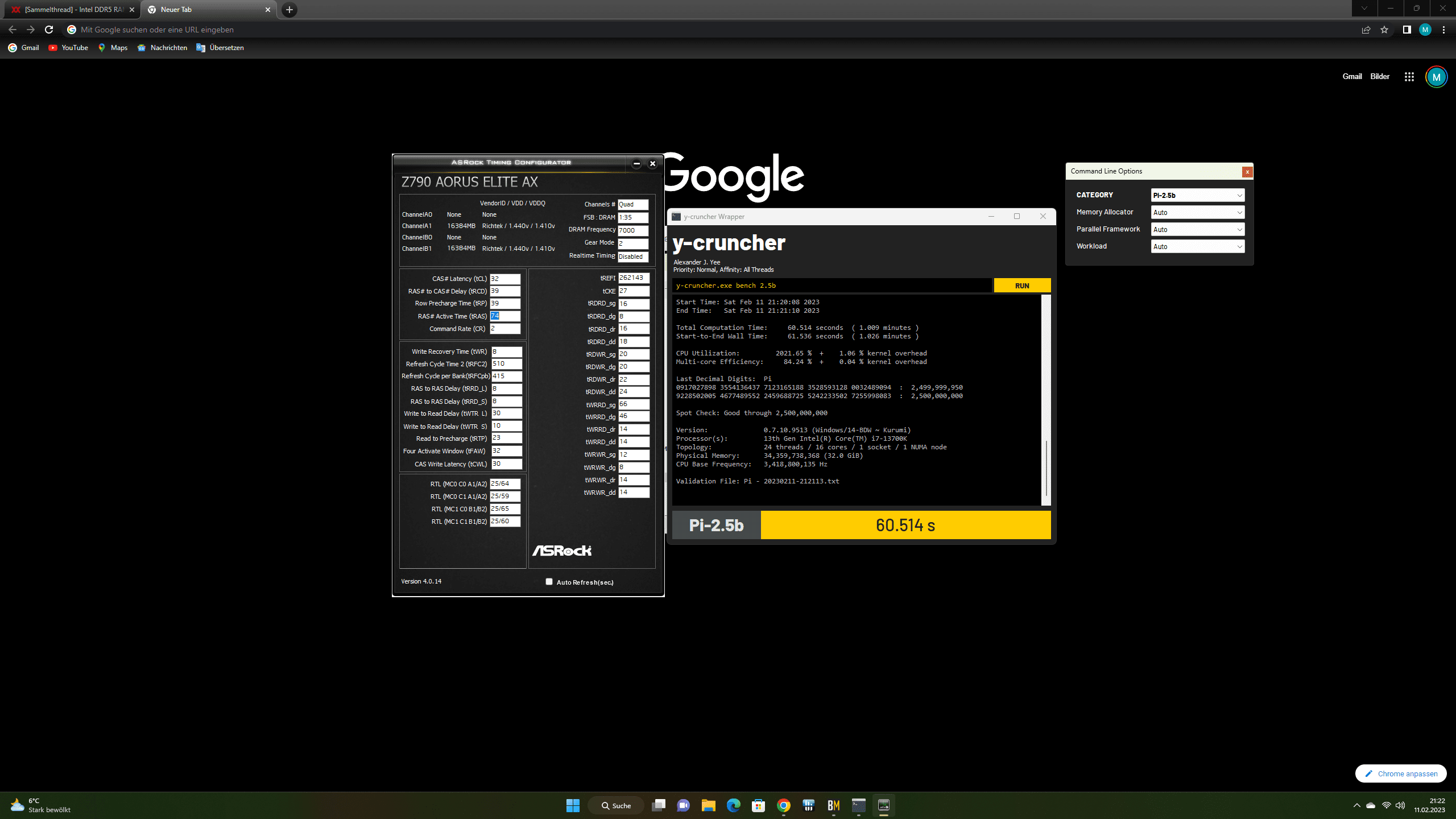
Task: Minimize the ASRock Timing Configurator
Action: (x=636, y=163)
